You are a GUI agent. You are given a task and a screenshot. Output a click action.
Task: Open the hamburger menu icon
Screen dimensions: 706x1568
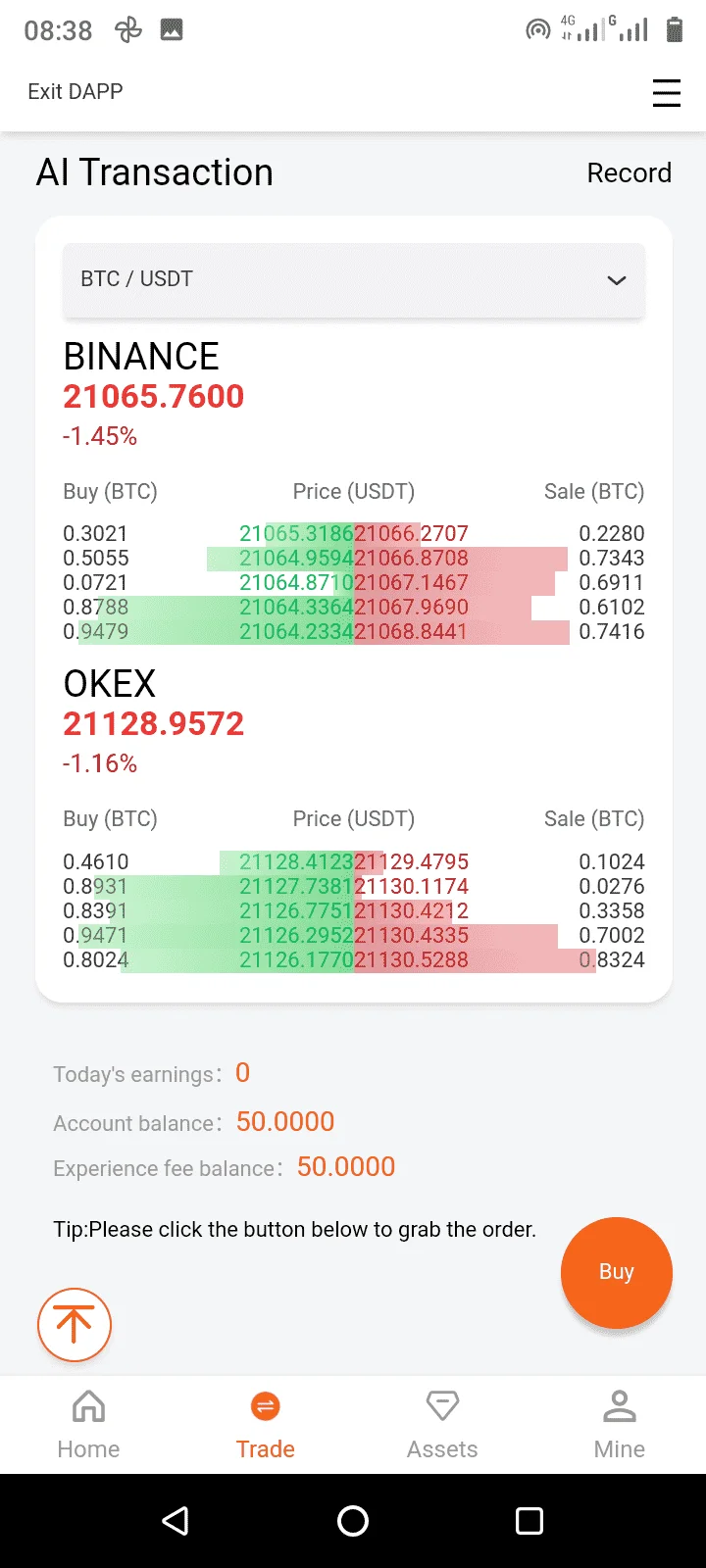(x=667, y=92)
